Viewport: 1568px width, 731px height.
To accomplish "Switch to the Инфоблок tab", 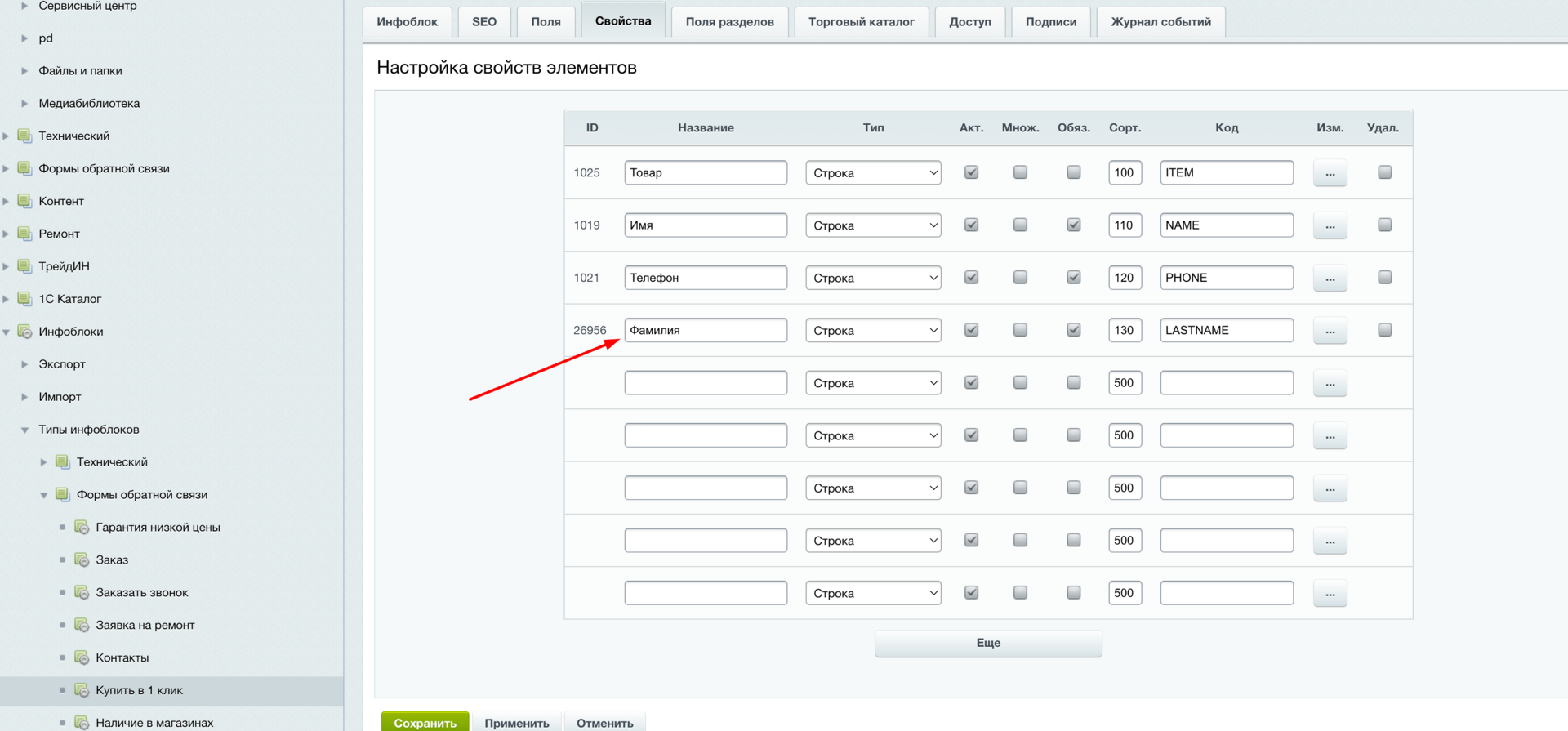I will pos(407,22).
